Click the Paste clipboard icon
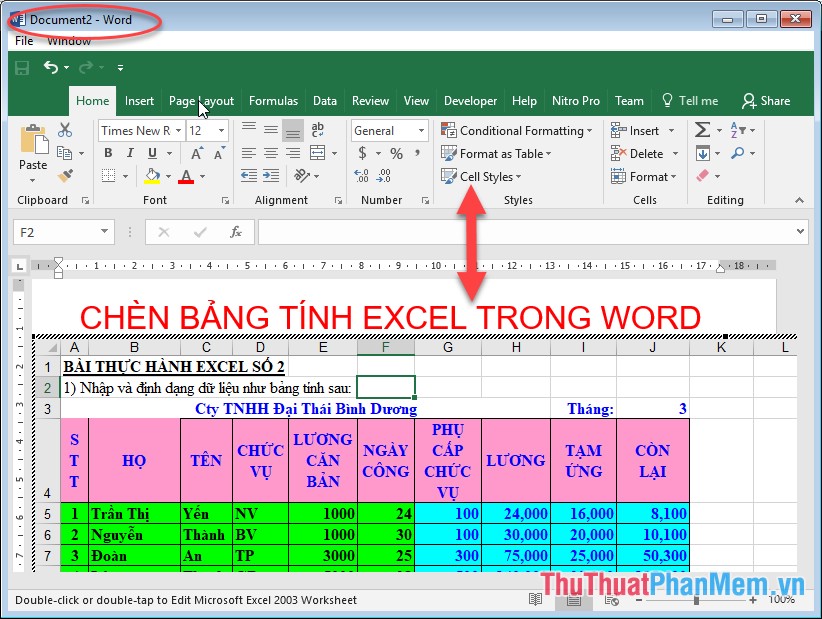Screen dimensions: 822x619 click(34, 140)
